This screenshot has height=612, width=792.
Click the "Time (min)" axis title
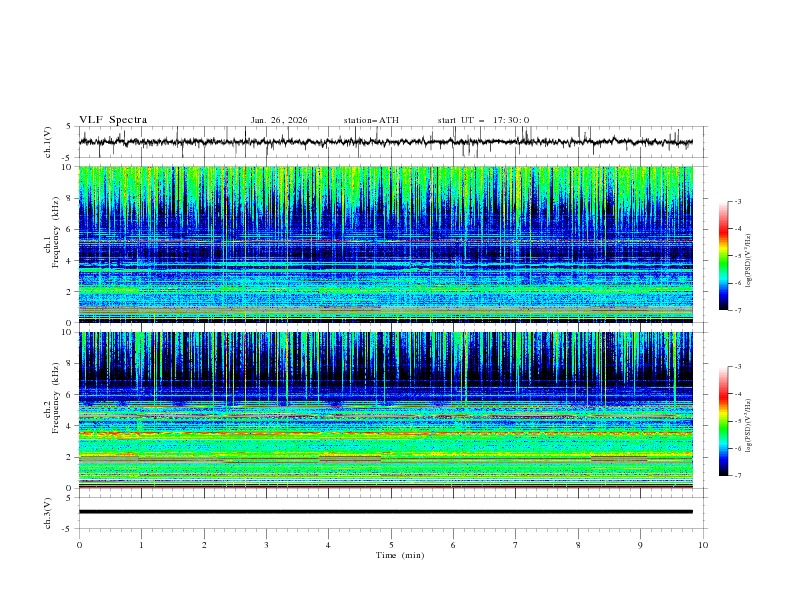tap(400, 555)
